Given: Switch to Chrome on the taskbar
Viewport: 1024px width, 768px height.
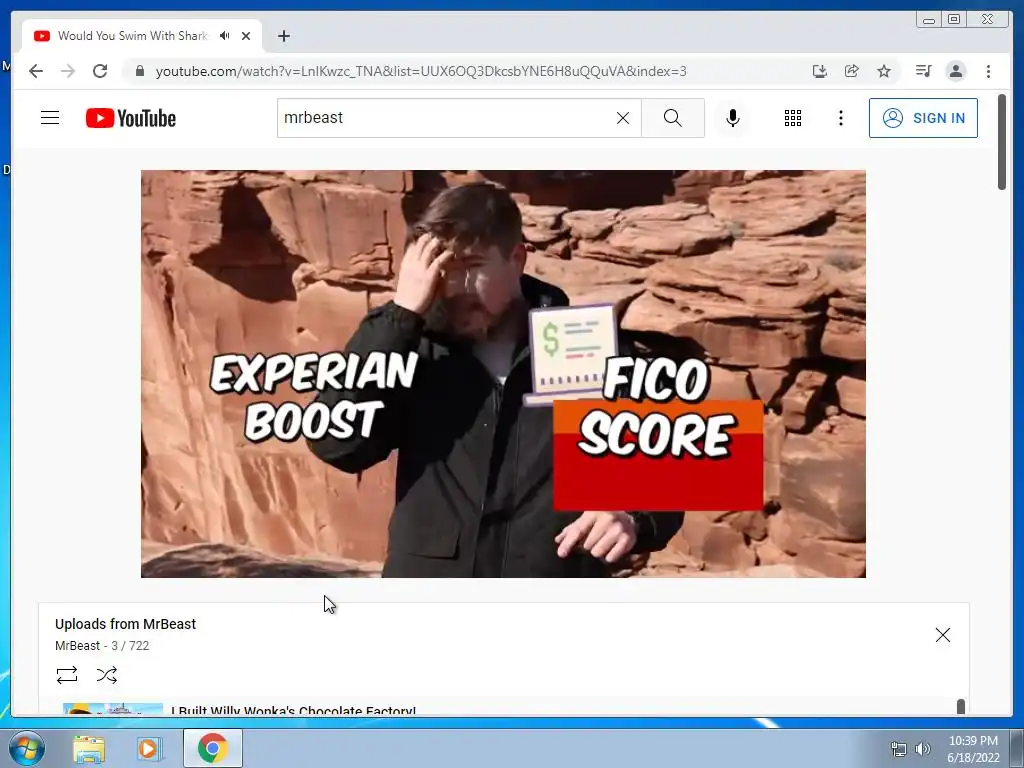Looking at the screenshot, I should 213,748.
